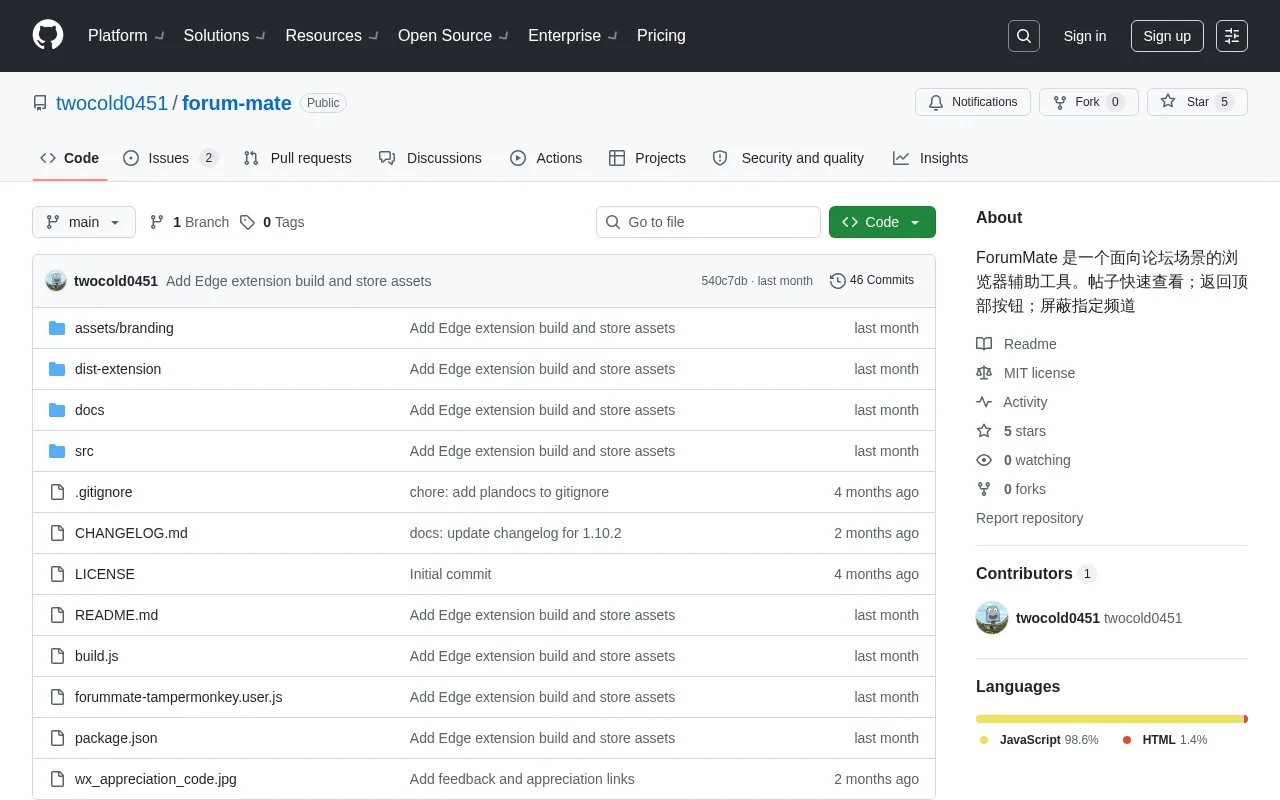
Task: Focus the Go to file search field
Action: 708,222
